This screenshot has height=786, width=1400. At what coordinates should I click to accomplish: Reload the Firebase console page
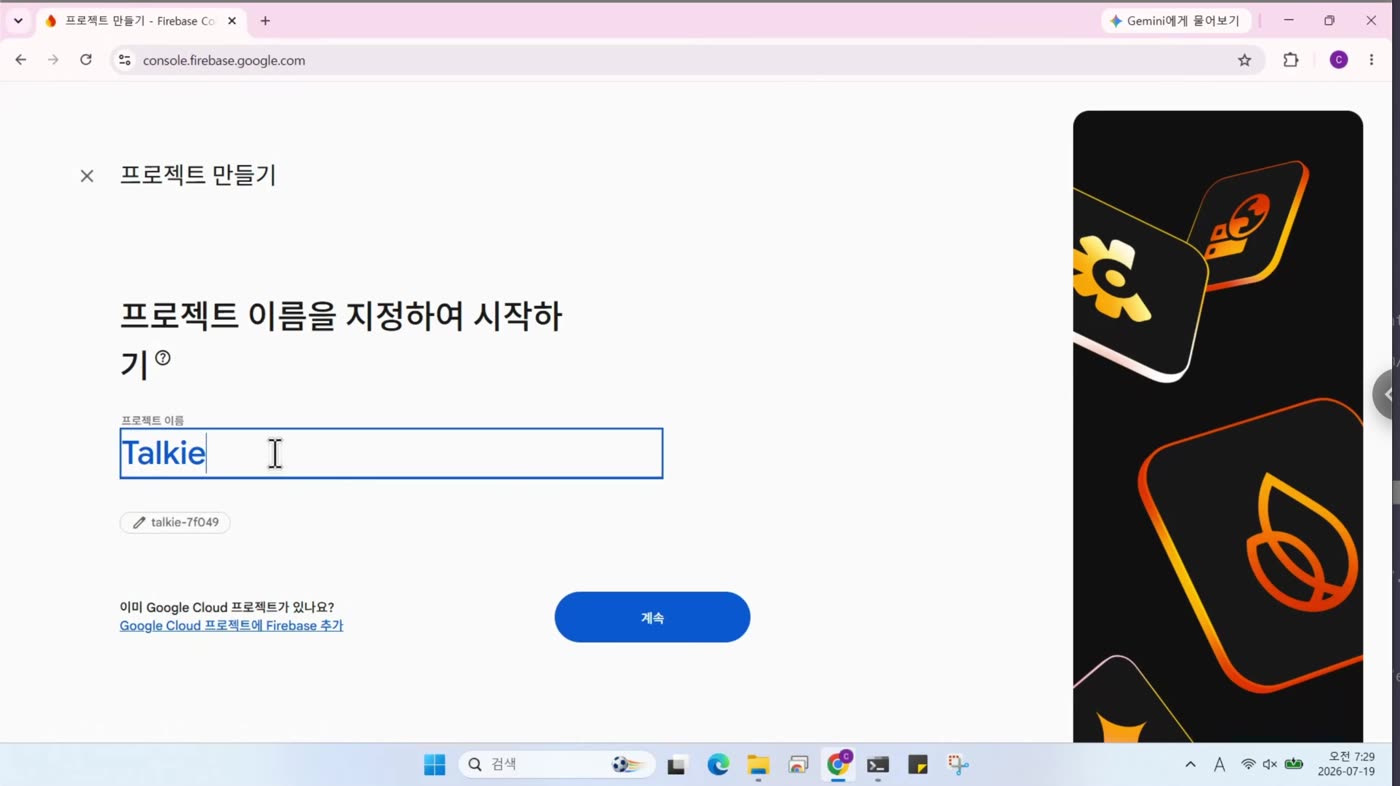tap(86, 60)
